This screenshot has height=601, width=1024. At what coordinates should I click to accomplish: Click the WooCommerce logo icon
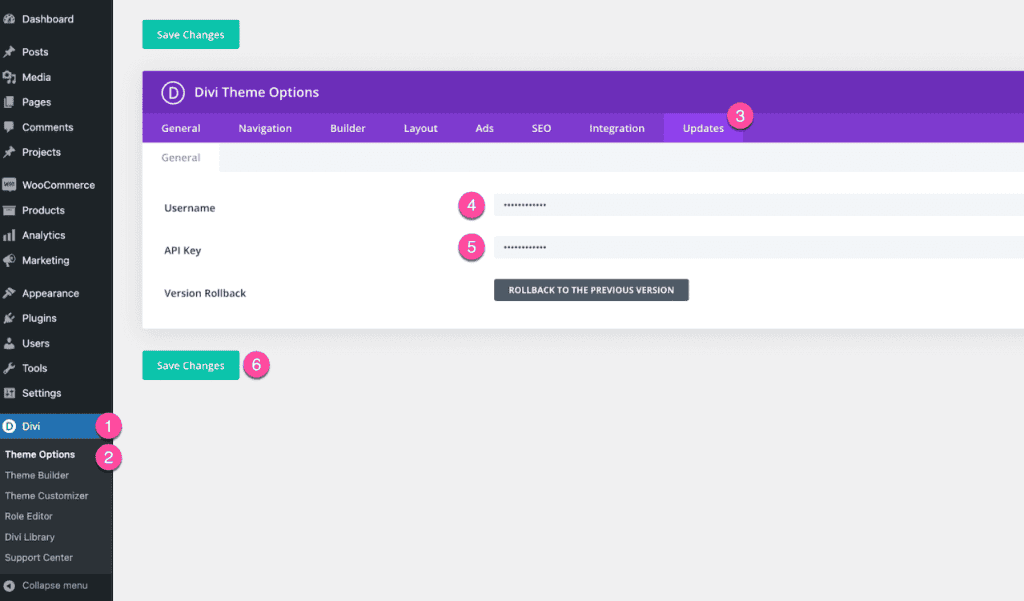pyautogui.click(x=9, y=185)
